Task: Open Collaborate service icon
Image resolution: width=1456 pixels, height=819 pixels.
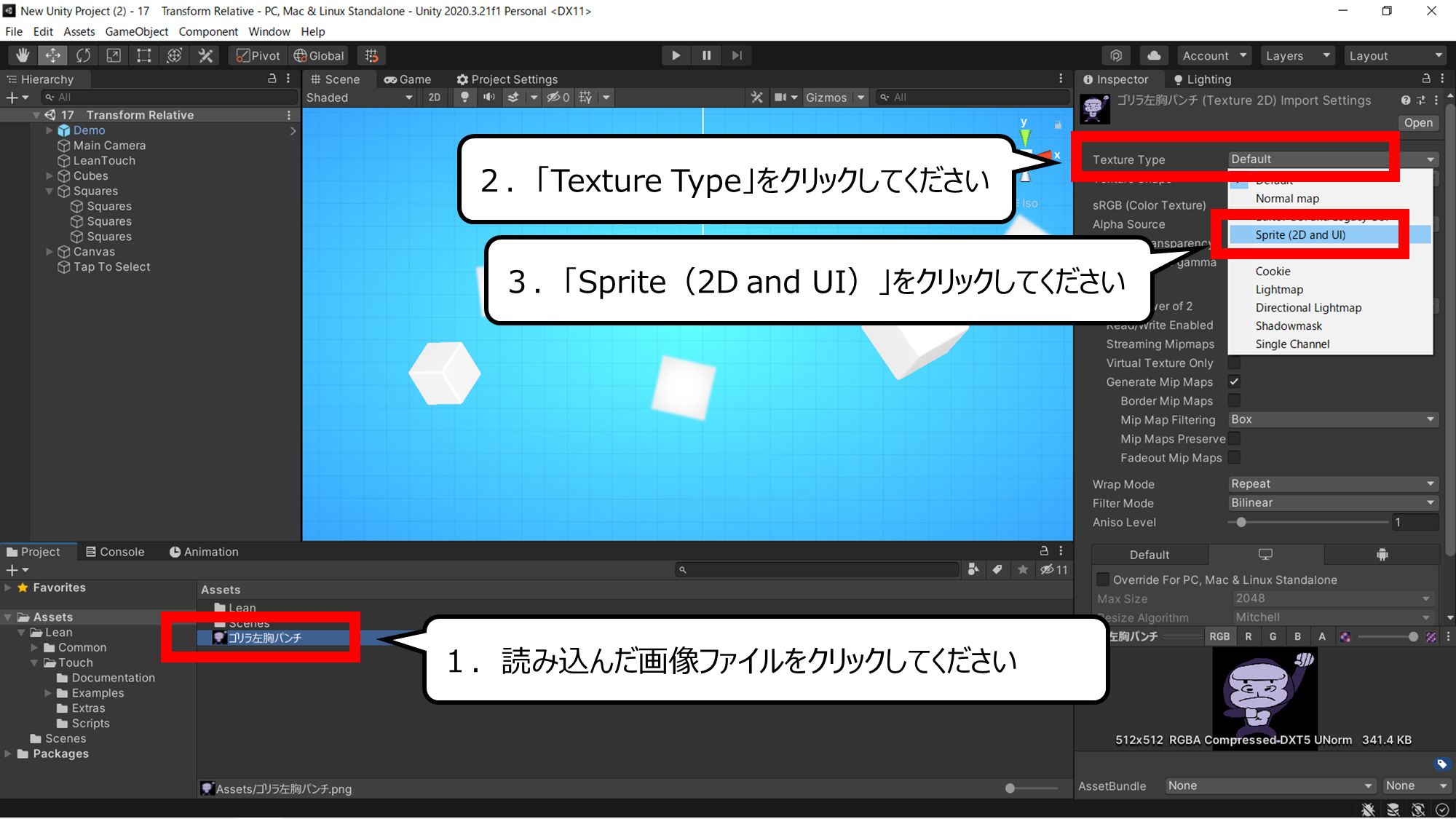Action: [x=1116, y=55]
